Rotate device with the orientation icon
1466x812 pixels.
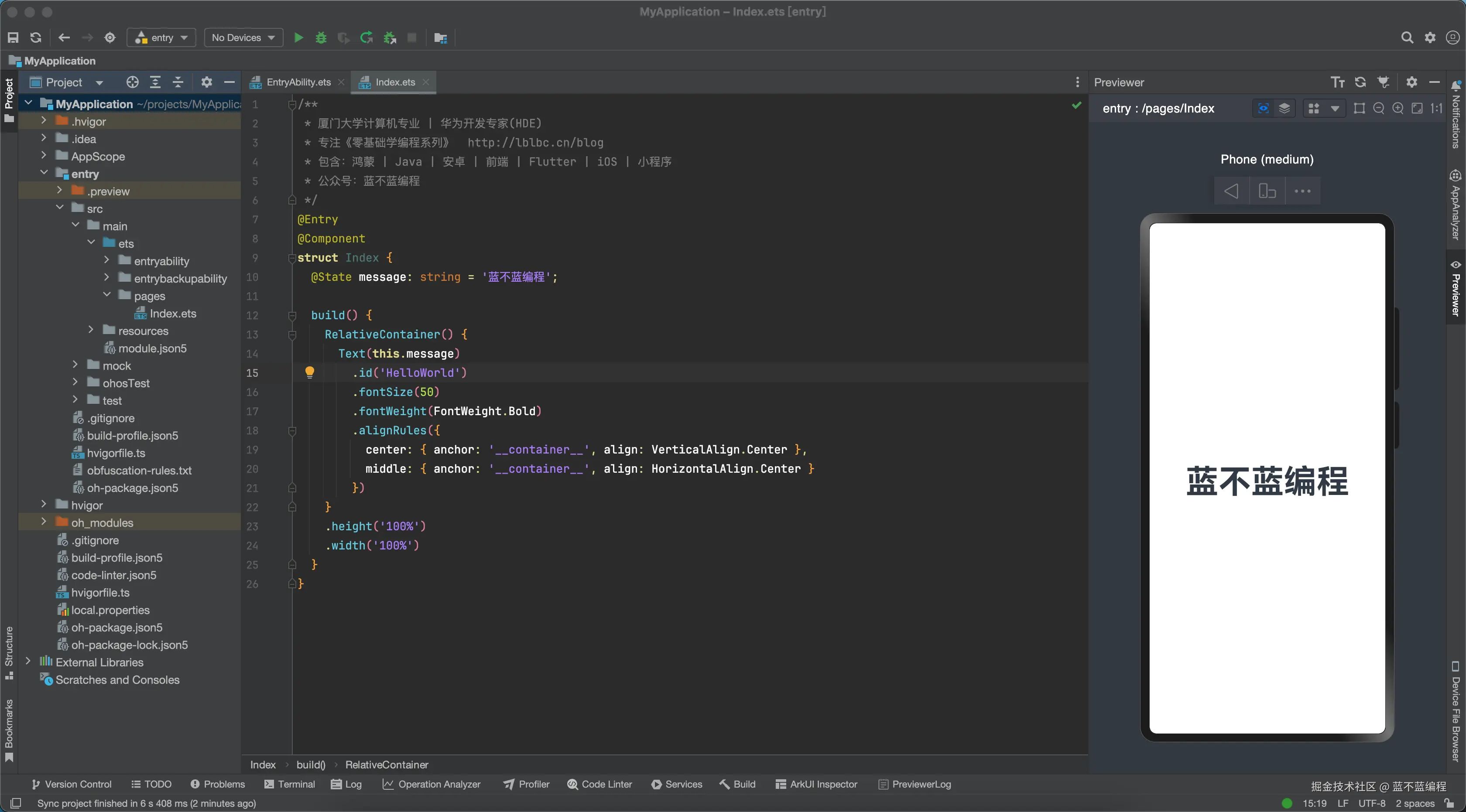[1267, 191]
